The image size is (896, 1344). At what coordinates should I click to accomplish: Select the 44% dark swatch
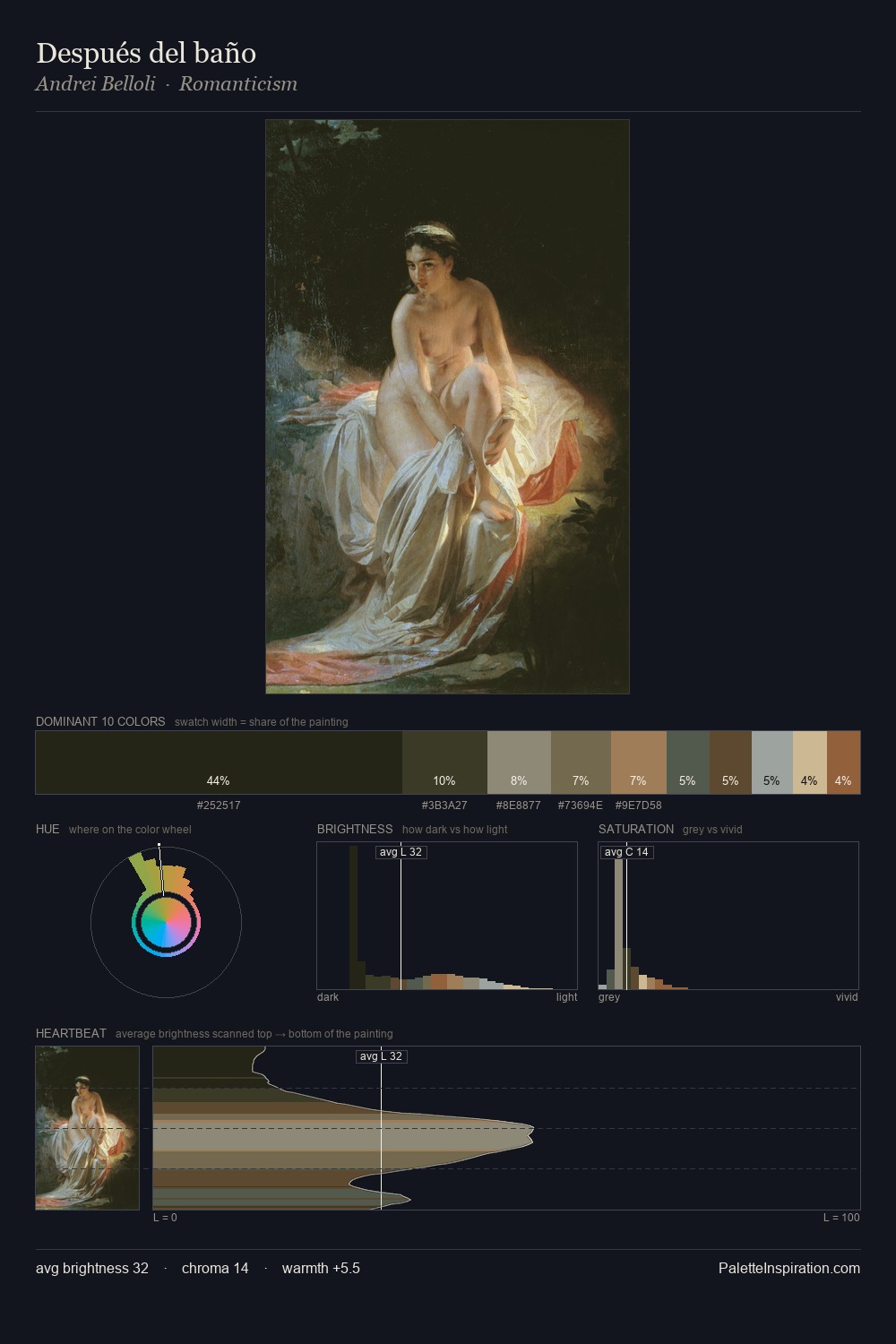tap(219, 762)
